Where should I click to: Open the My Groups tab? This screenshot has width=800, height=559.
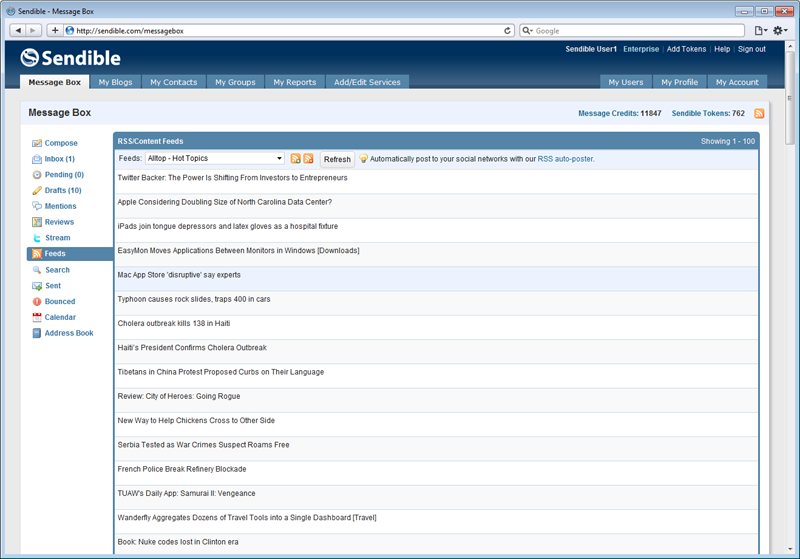pos(235,82)
